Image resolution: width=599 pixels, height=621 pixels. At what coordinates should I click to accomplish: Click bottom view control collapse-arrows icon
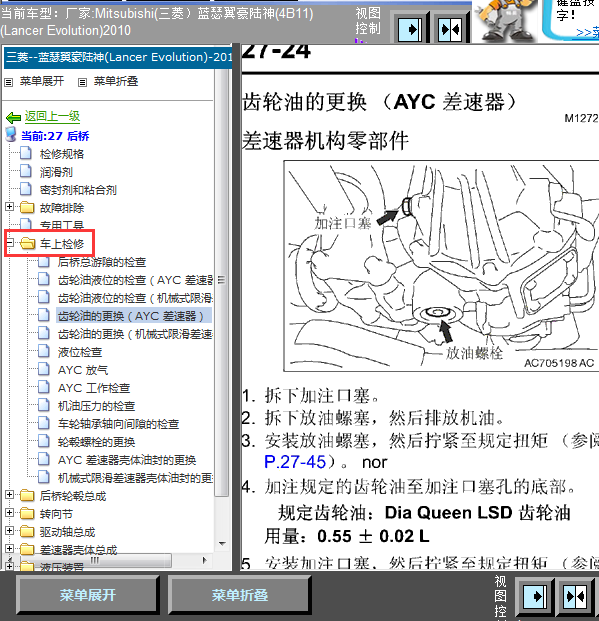pos(575,596)
